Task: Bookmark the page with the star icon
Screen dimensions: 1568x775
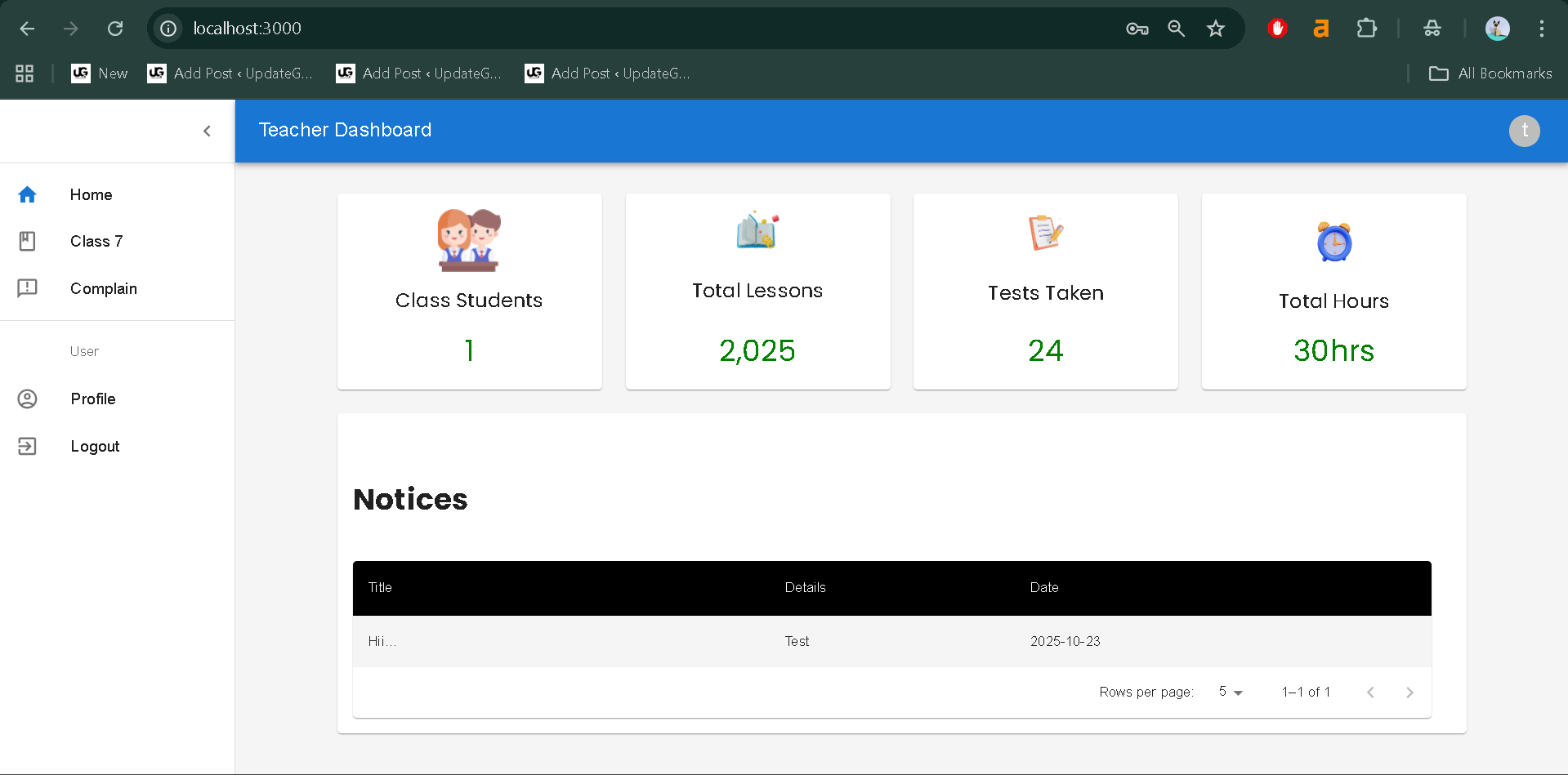Action: point(1215,28)
